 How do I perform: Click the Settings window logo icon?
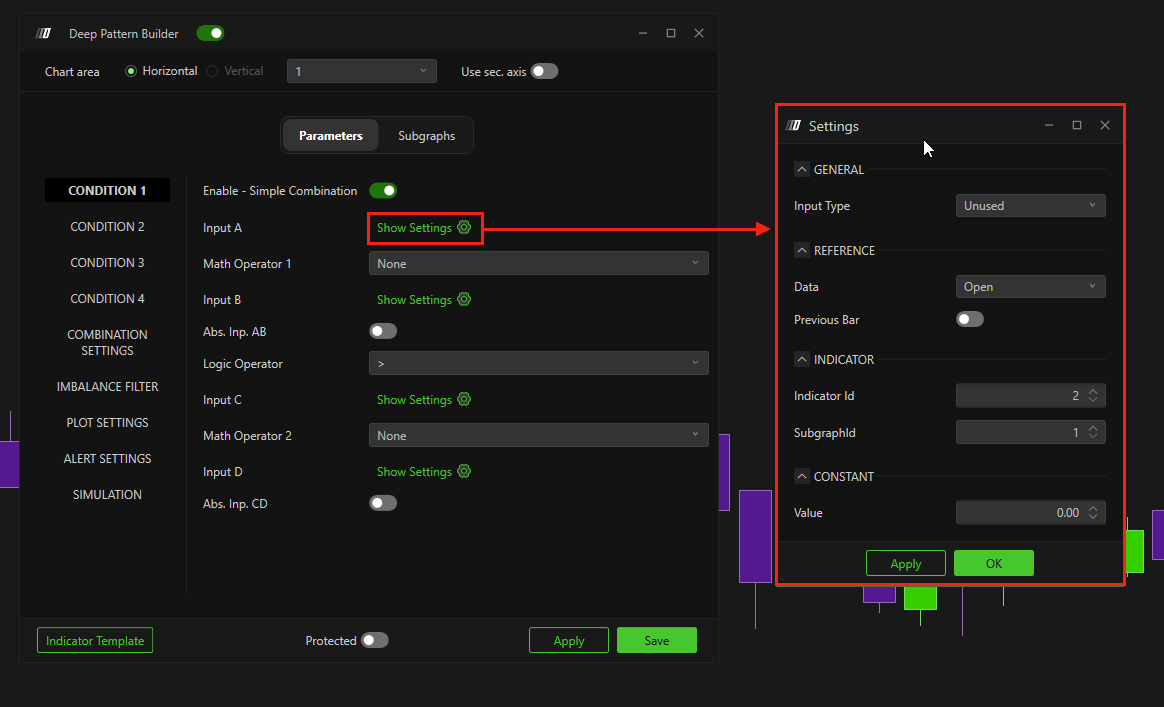(794, 126)
